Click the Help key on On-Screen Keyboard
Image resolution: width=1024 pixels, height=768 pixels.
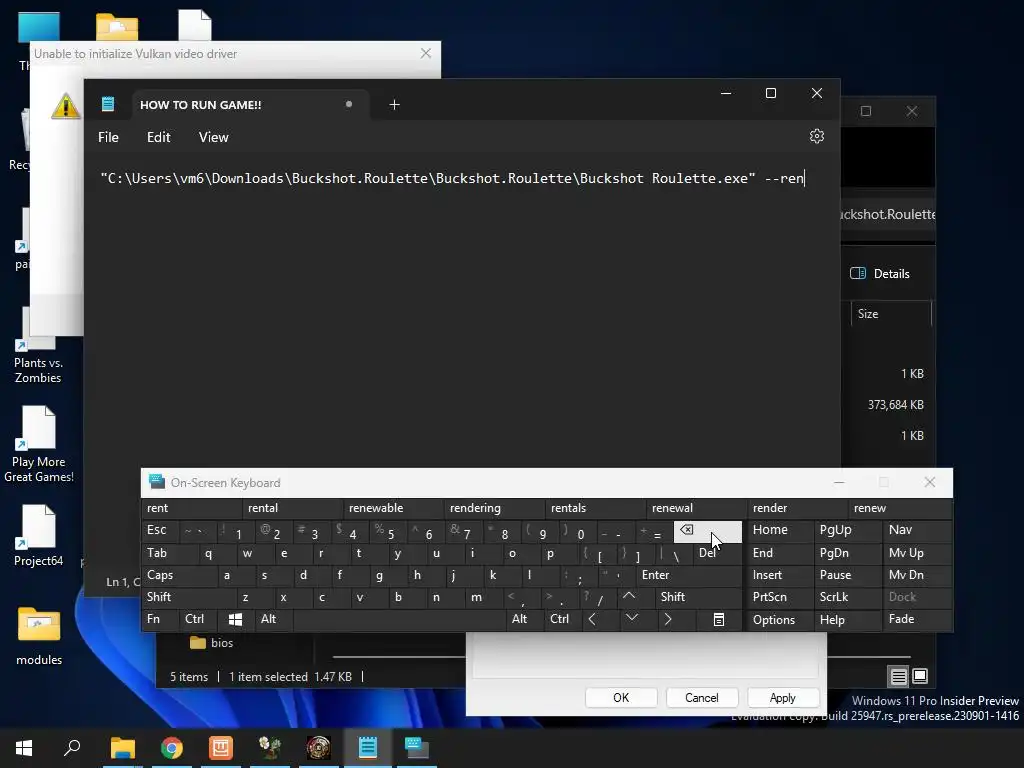[846, 619]
